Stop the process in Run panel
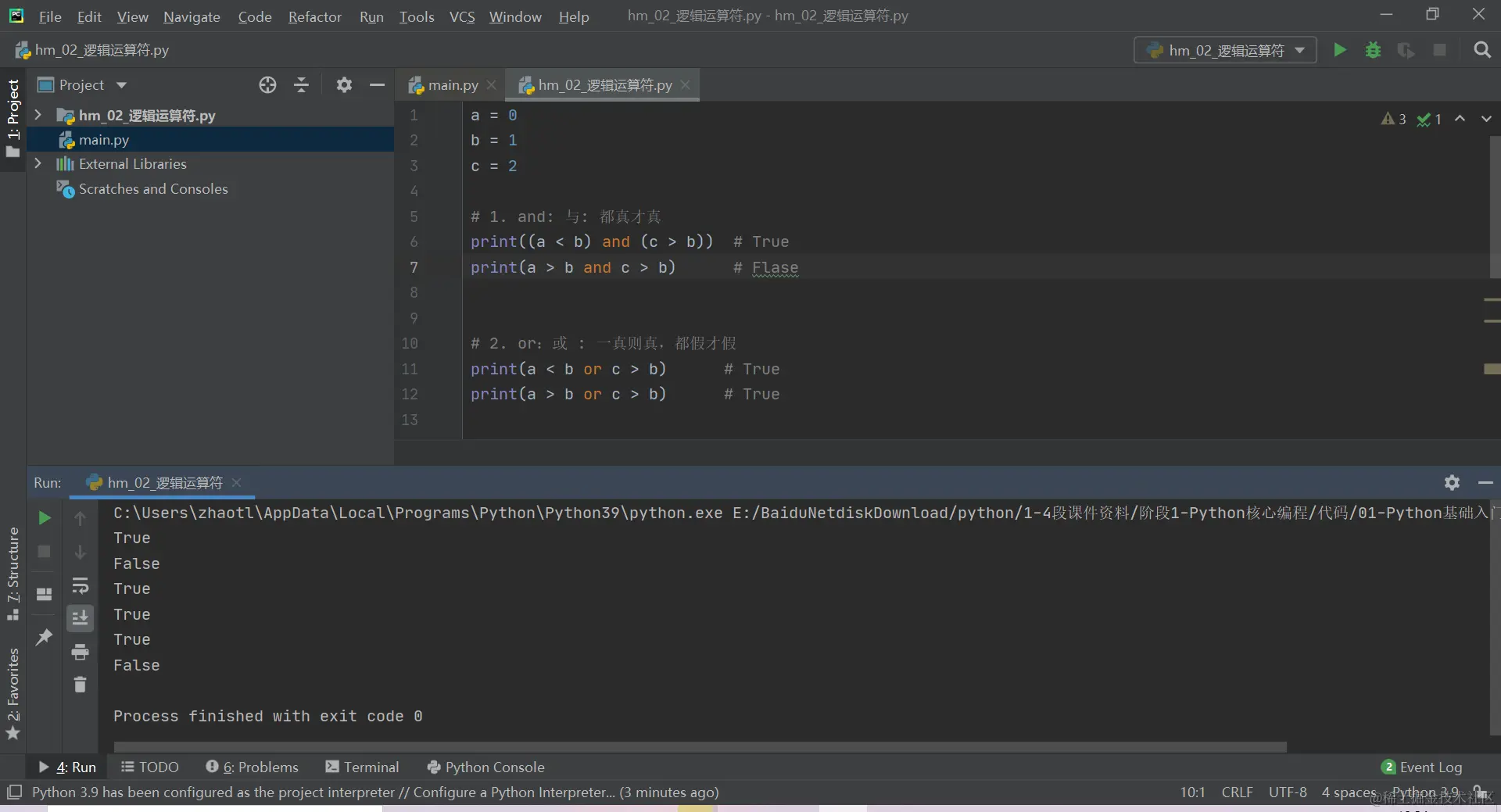This screenshot has width=1501, height=812. [x=45, y=552]
